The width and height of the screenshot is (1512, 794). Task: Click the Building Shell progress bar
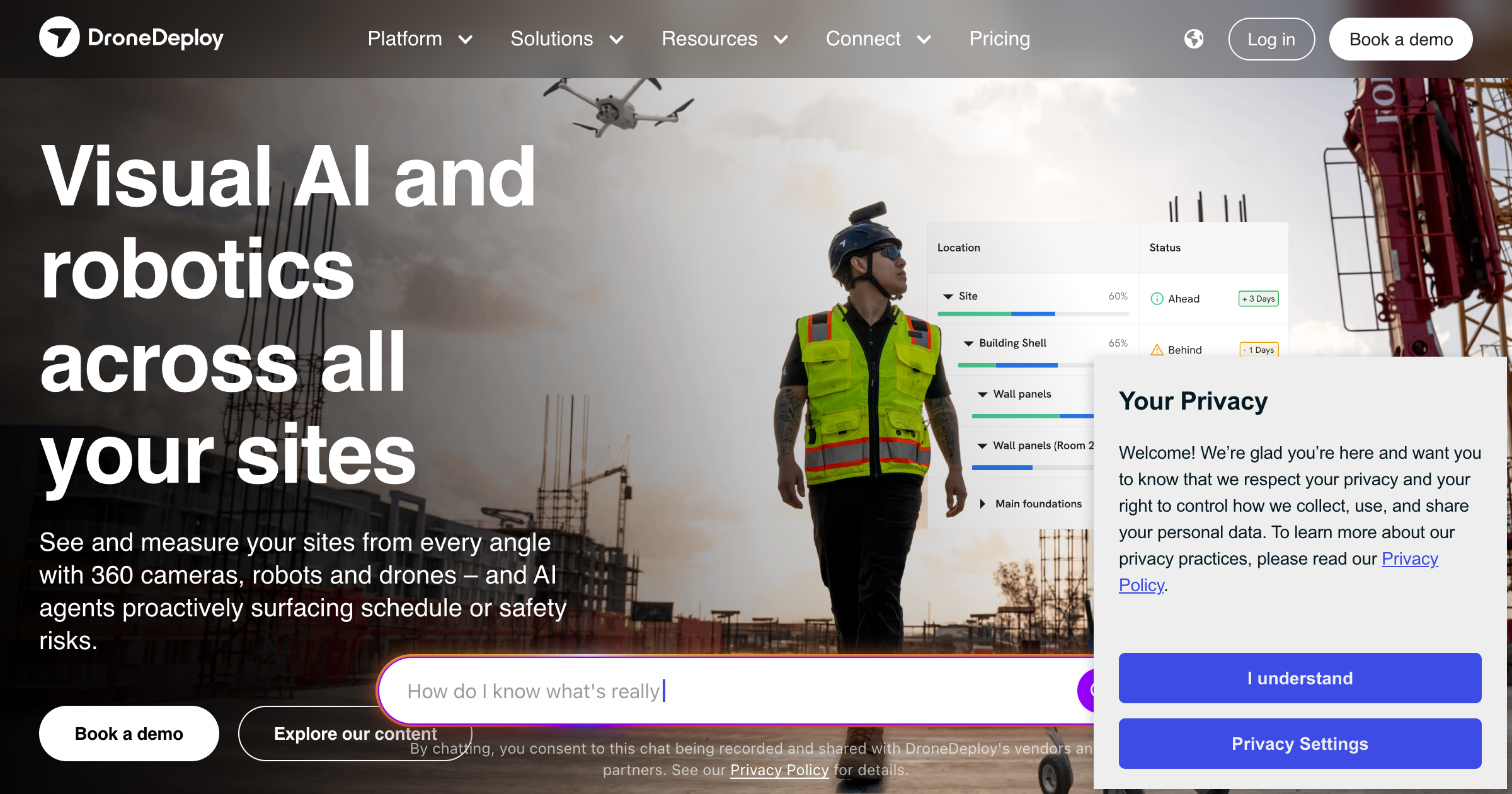tap(1026, 365)
